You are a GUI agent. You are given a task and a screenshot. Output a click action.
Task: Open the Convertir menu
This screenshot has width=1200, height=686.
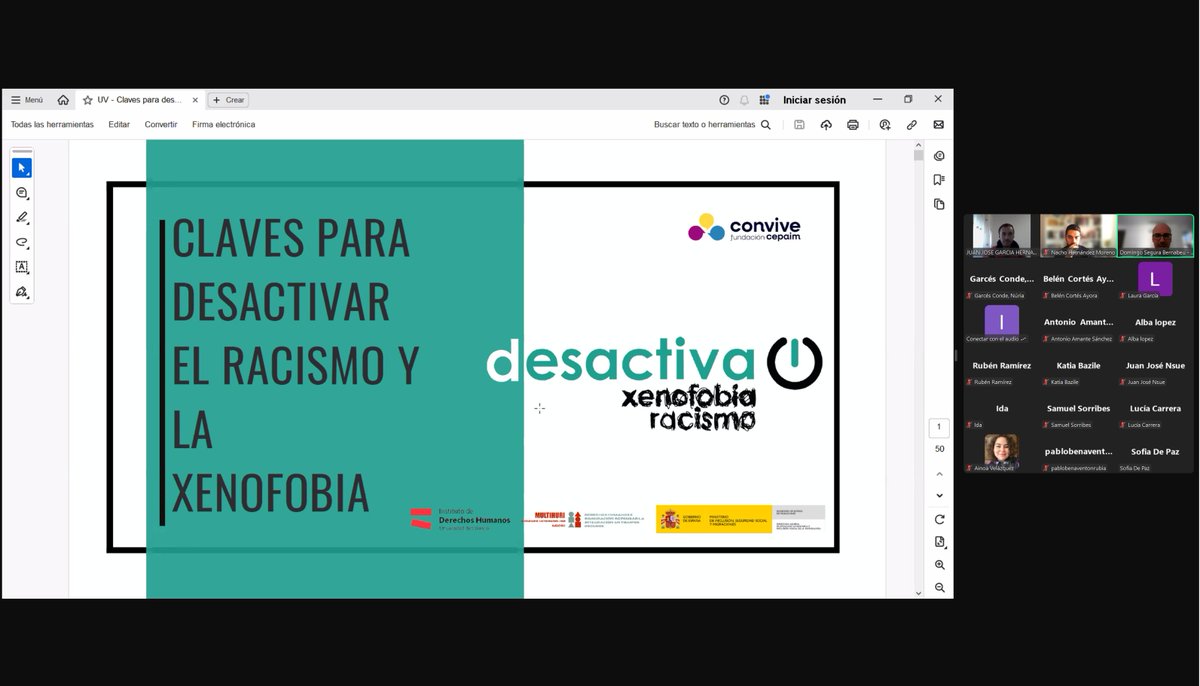[161, 125]
